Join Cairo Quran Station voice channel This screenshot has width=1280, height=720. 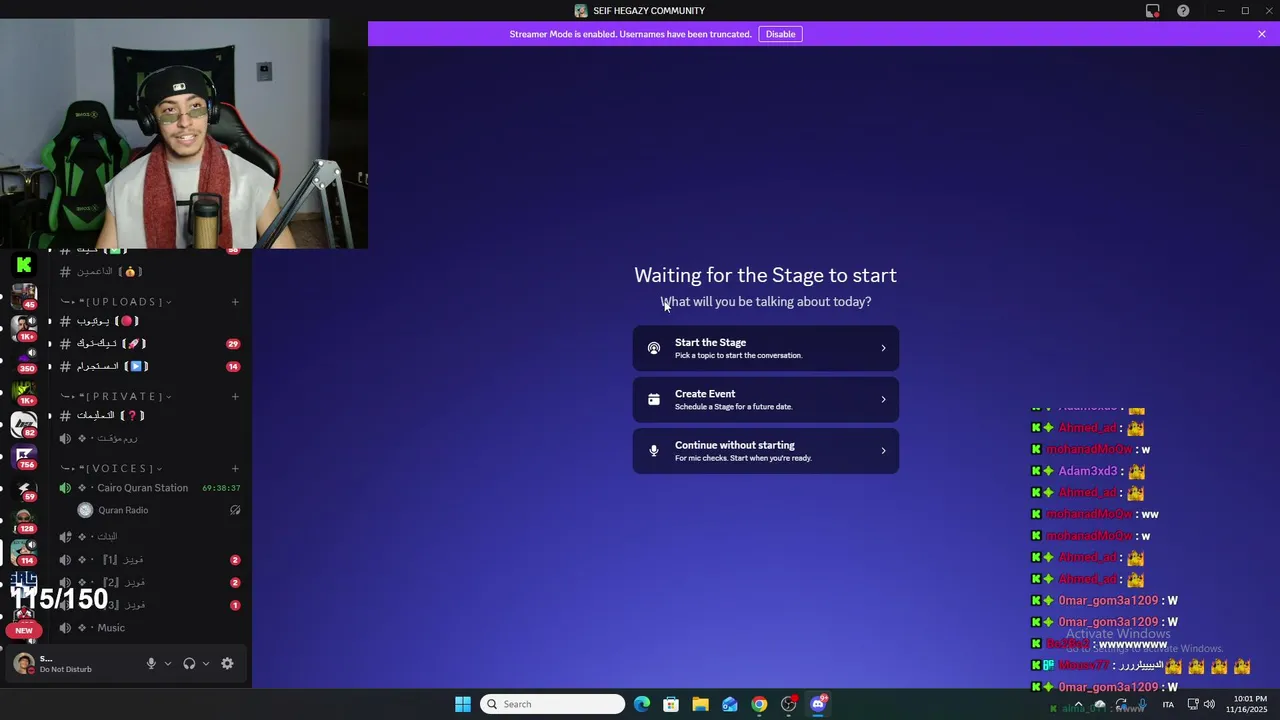pos(148,488)
